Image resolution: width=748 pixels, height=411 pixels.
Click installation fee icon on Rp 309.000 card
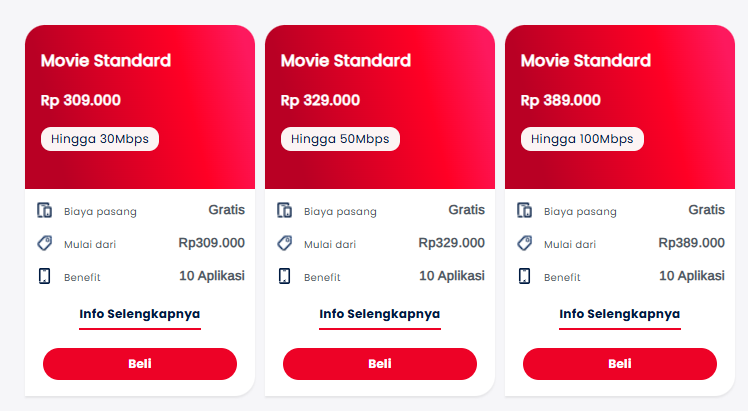point(44,210)
